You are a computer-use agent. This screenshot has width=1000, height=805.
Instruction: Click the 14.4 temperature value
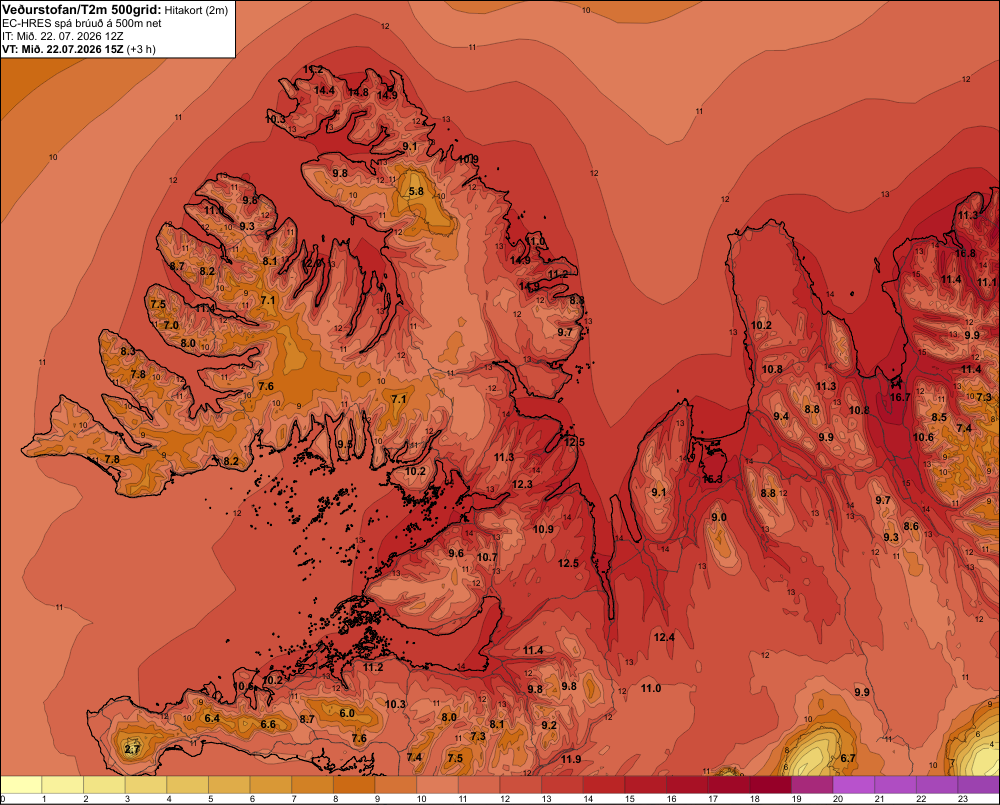tap(324, 91)
